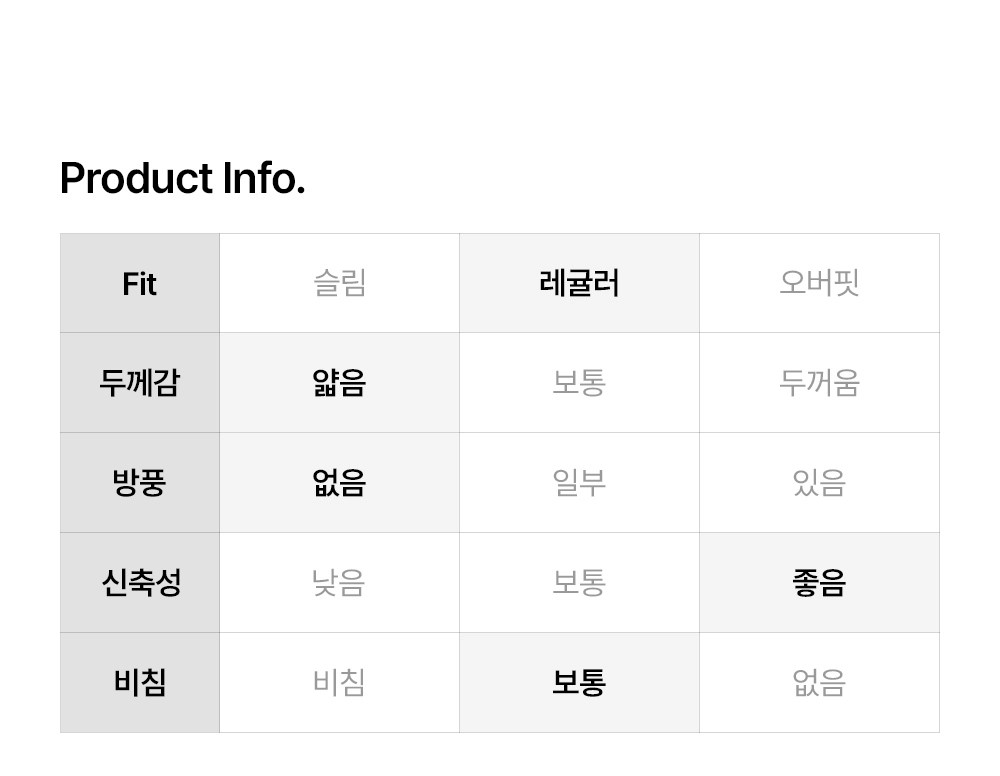The height and width of the screenshot is (776, 1000).
Task: Choose the 일부 windproof cell
Action: (x=579, y=483)
